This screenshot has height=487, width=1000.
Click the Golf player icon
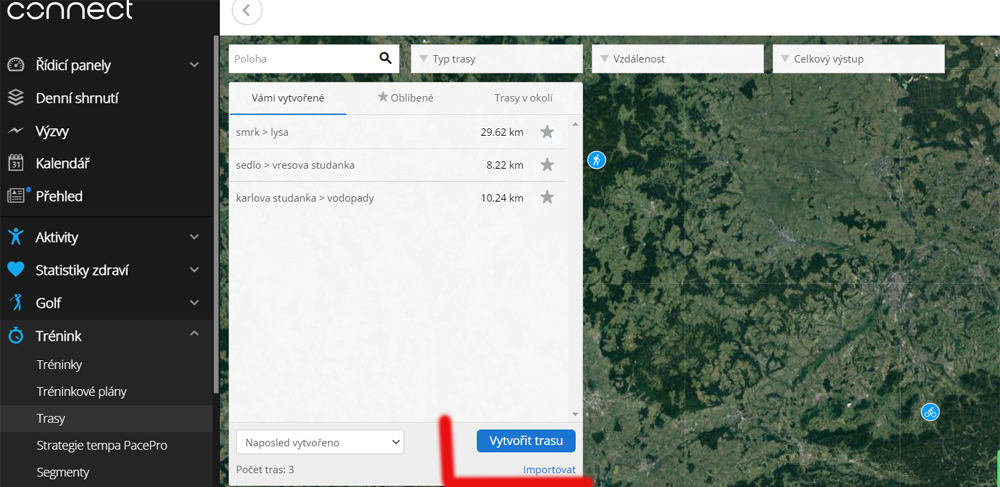click(x=16, y=303)
